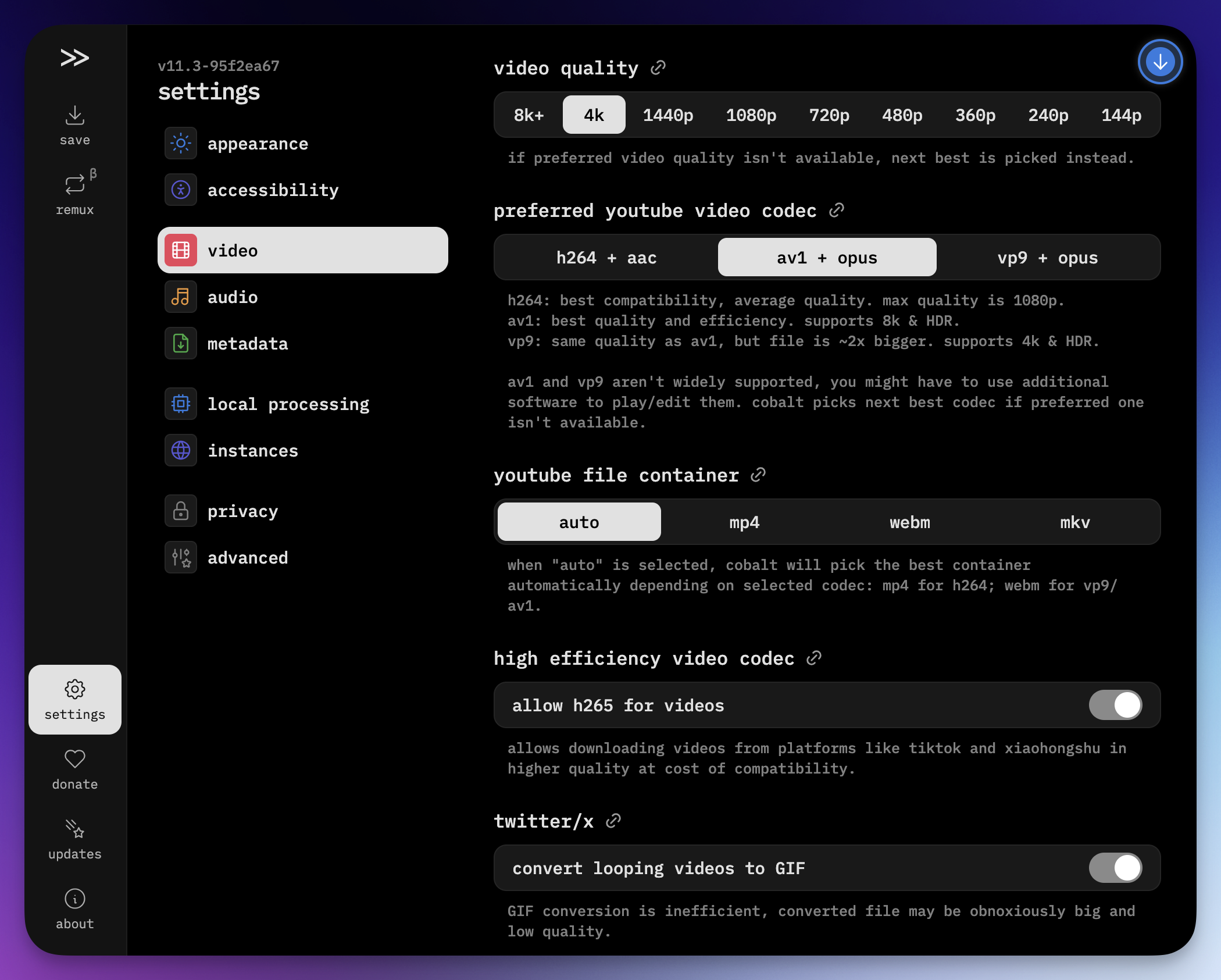Screen dimensions: 1221x980
Task: Choose h264 + aac codec
Action: (x=606, y=258)
